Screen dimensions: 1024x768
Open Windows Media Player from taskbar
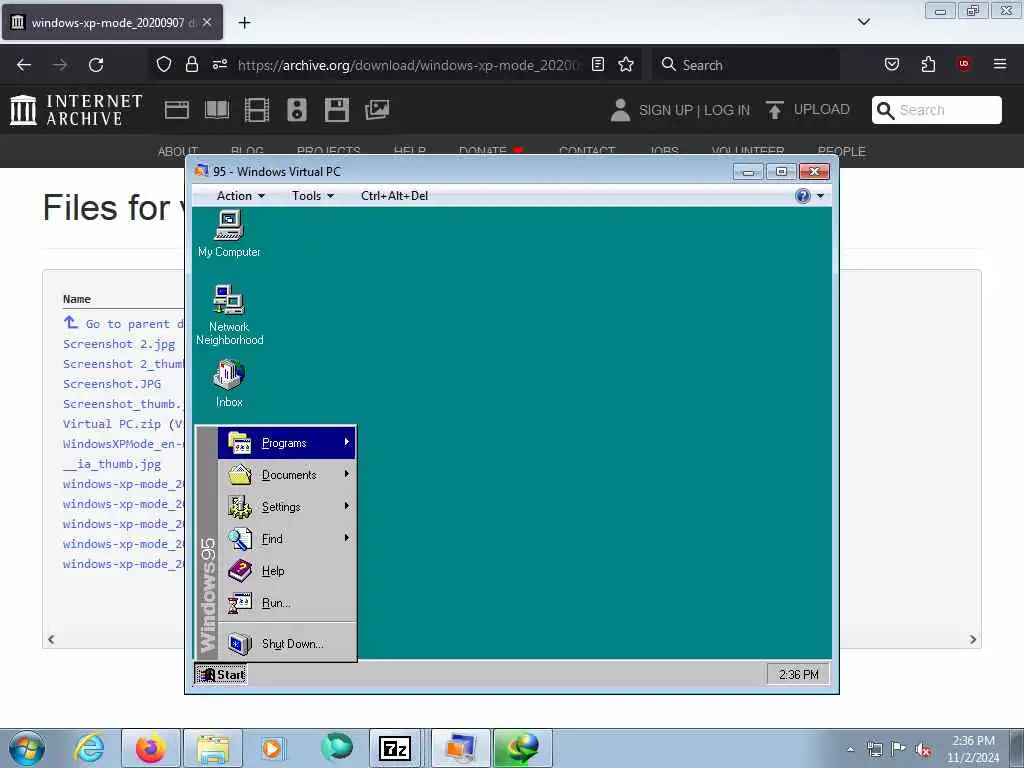tap(272, 748)
